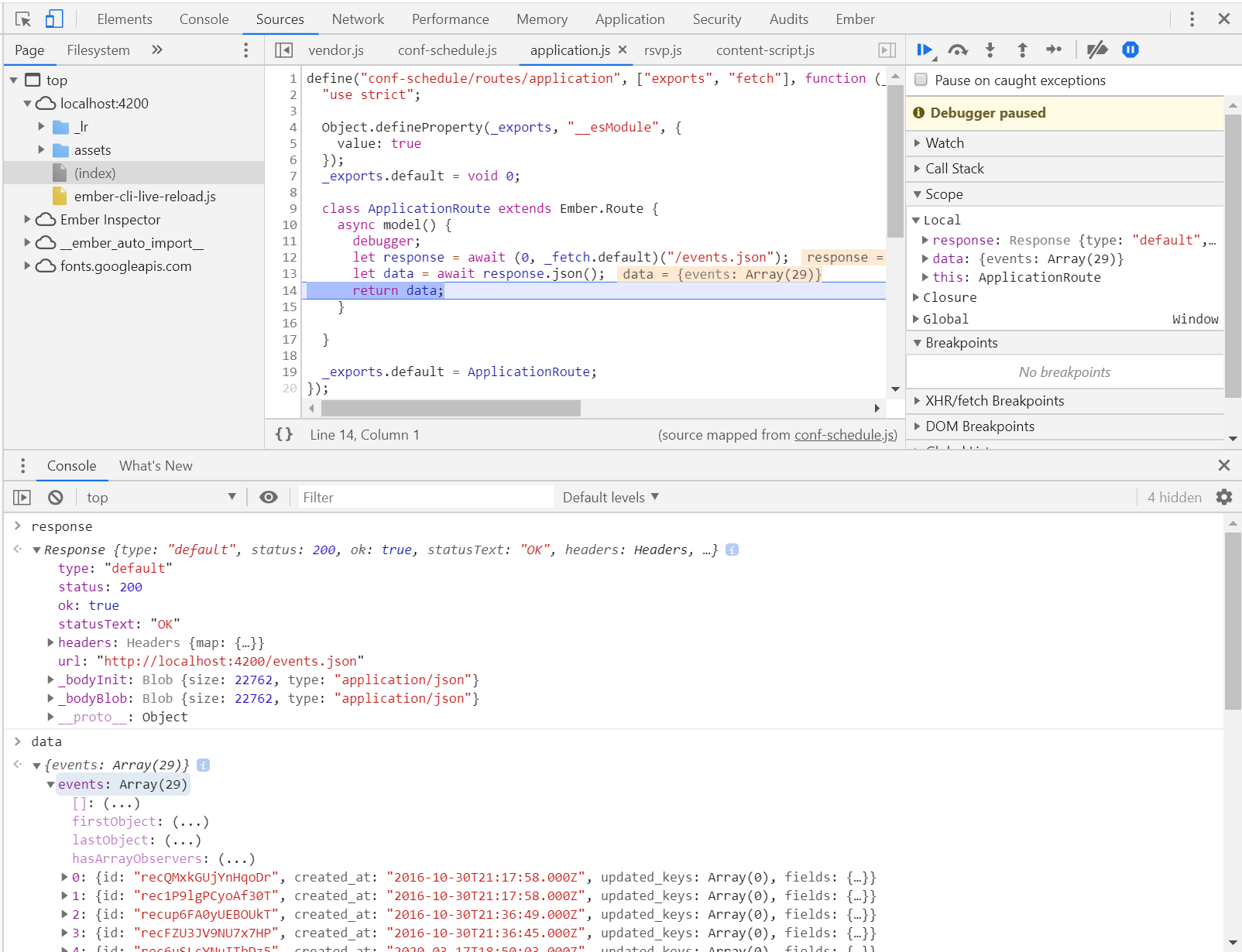Click the inspect element picker icon
This screenshot has height=952, width=1242.
(x=23, y=19)
